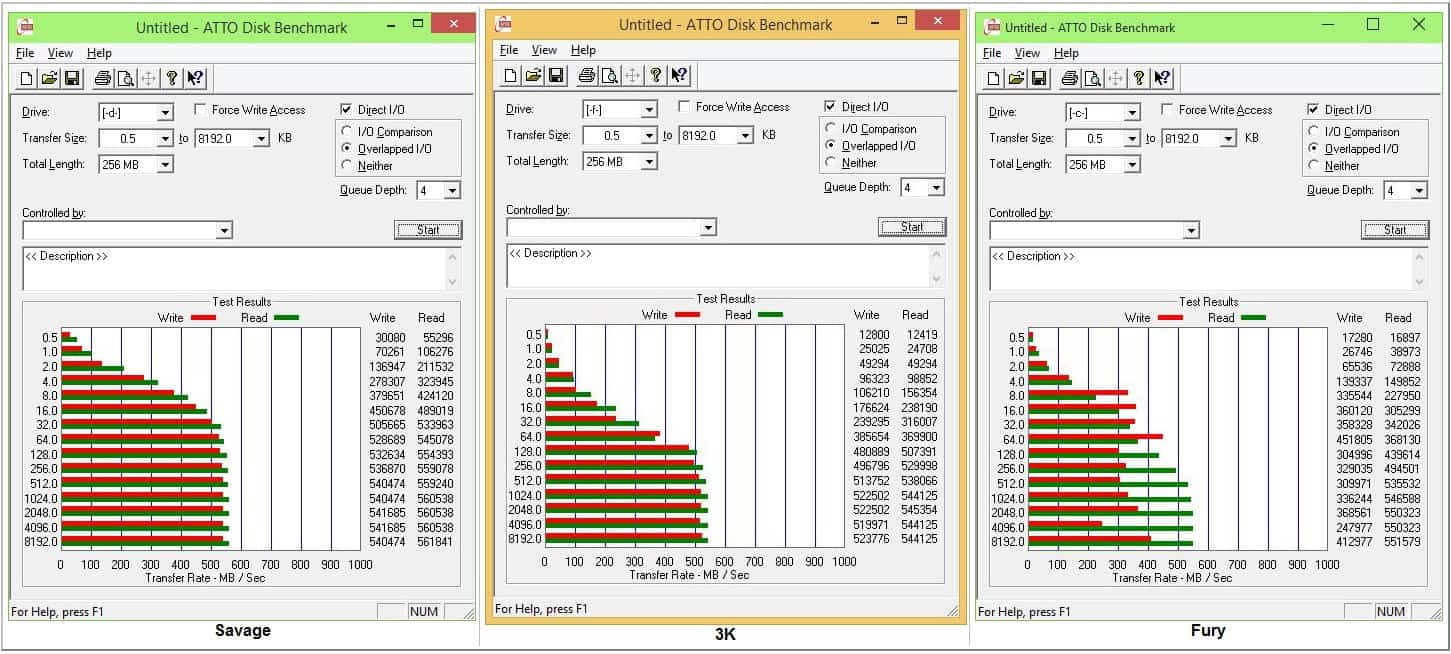The height and width of the screenshot is (654, 1451).
Task: Click Print icon in Savage benchmark window
Action: [x=102, y=78]
